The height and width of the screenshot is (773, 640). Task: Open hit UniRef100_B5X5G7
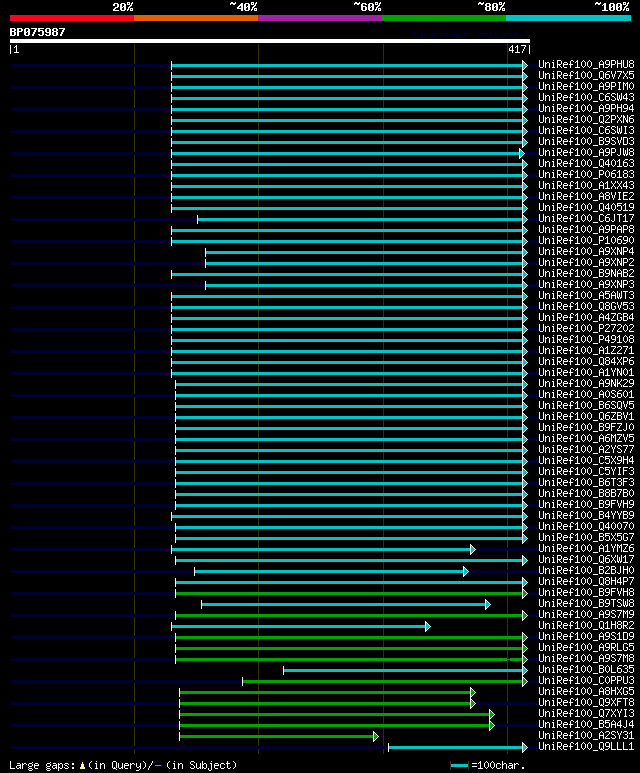click(x=586, y=537)
